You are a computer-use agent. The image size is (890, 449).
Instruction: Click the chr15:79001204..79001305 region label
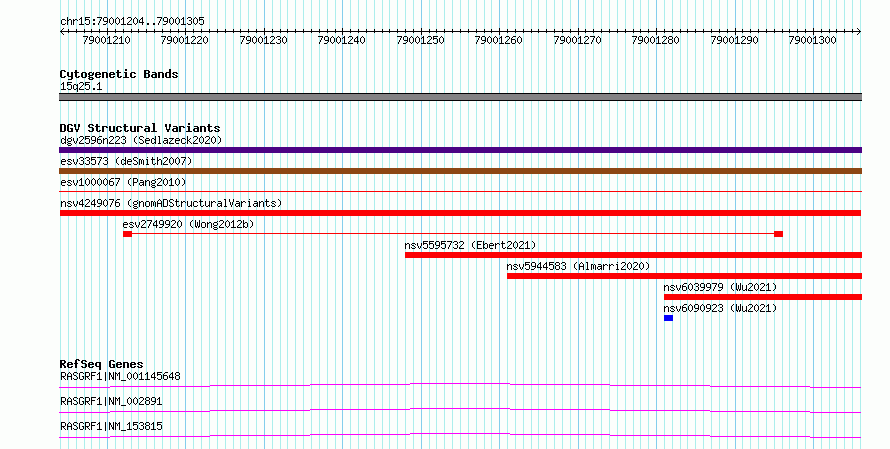[132, 21]
